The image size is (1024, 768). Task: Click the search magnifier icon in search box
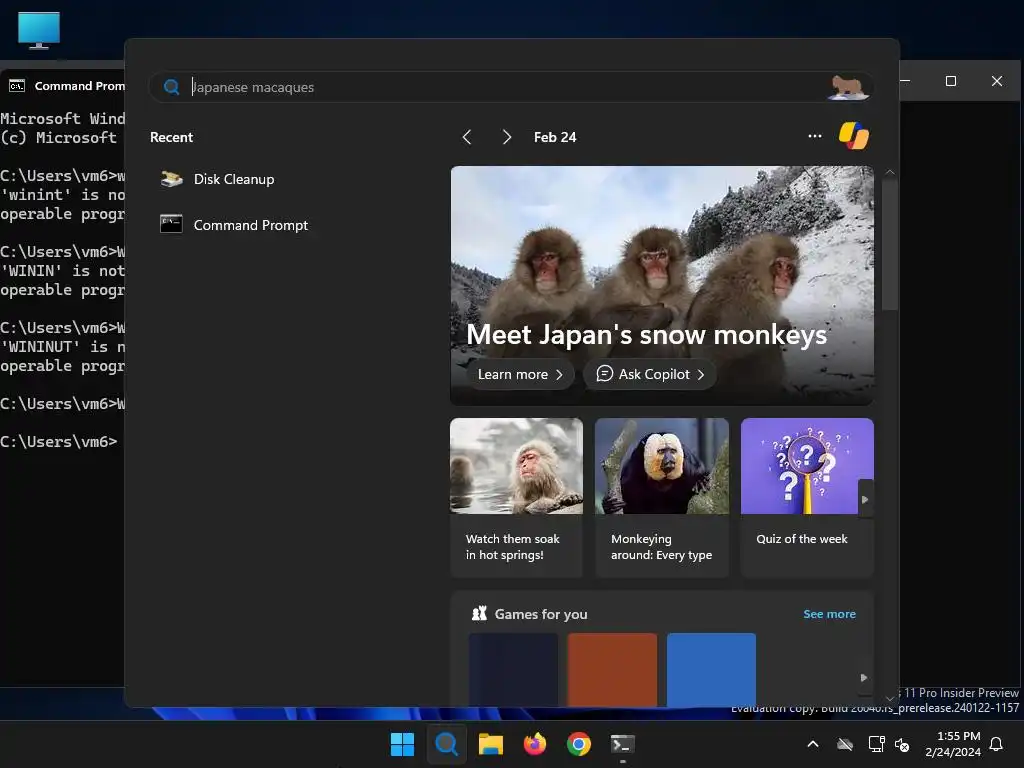pos(172,87)
